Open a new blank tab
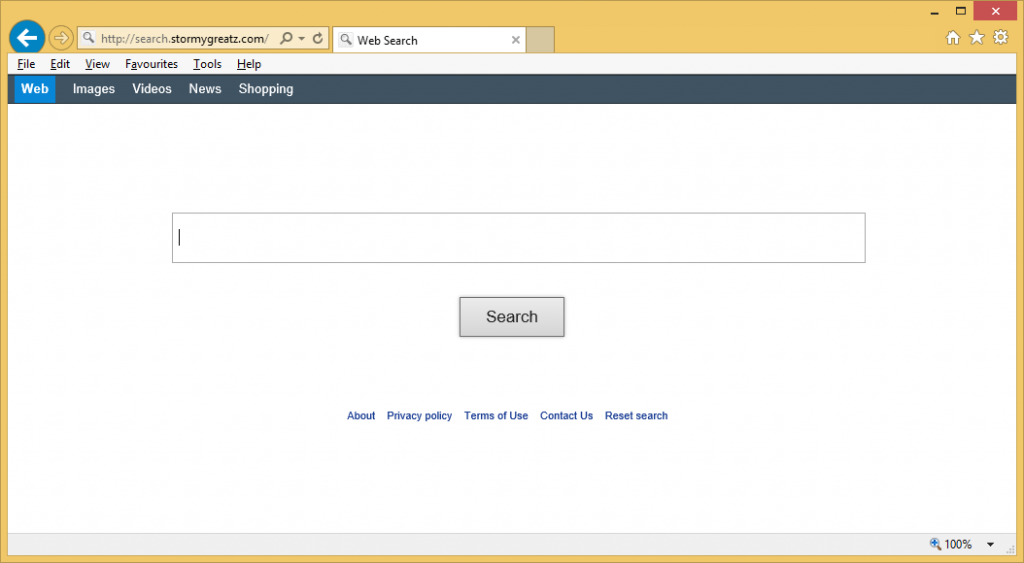The image size is (1024, 563). (540, 40)
